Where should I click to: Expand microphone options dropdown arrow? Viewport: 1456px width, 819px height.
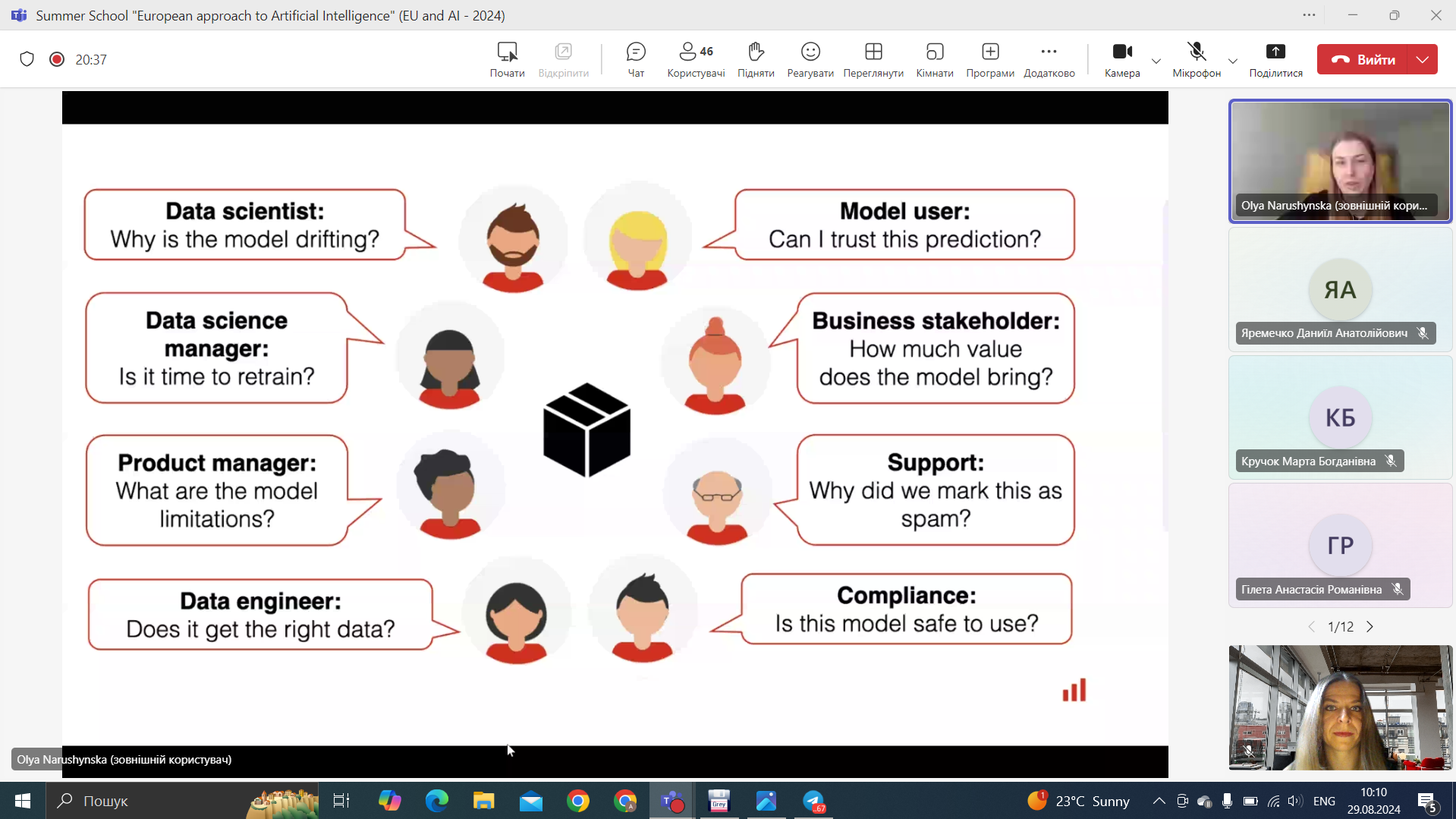pyautogui.click(x=1233, y=61)
